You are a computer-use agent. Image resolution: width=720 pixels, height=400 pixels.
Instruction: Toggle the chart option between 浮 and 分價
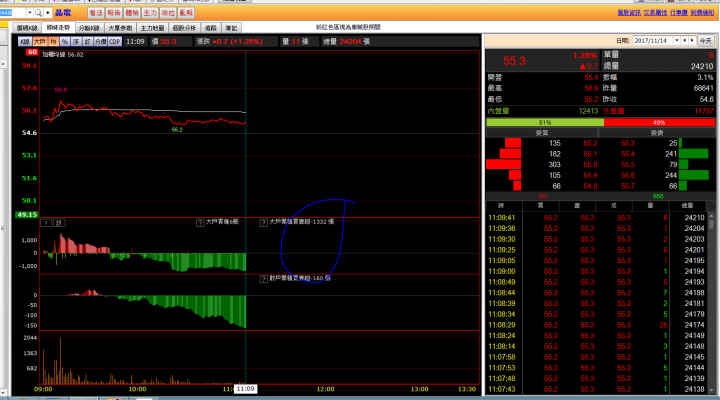click(x=87, y=41)
